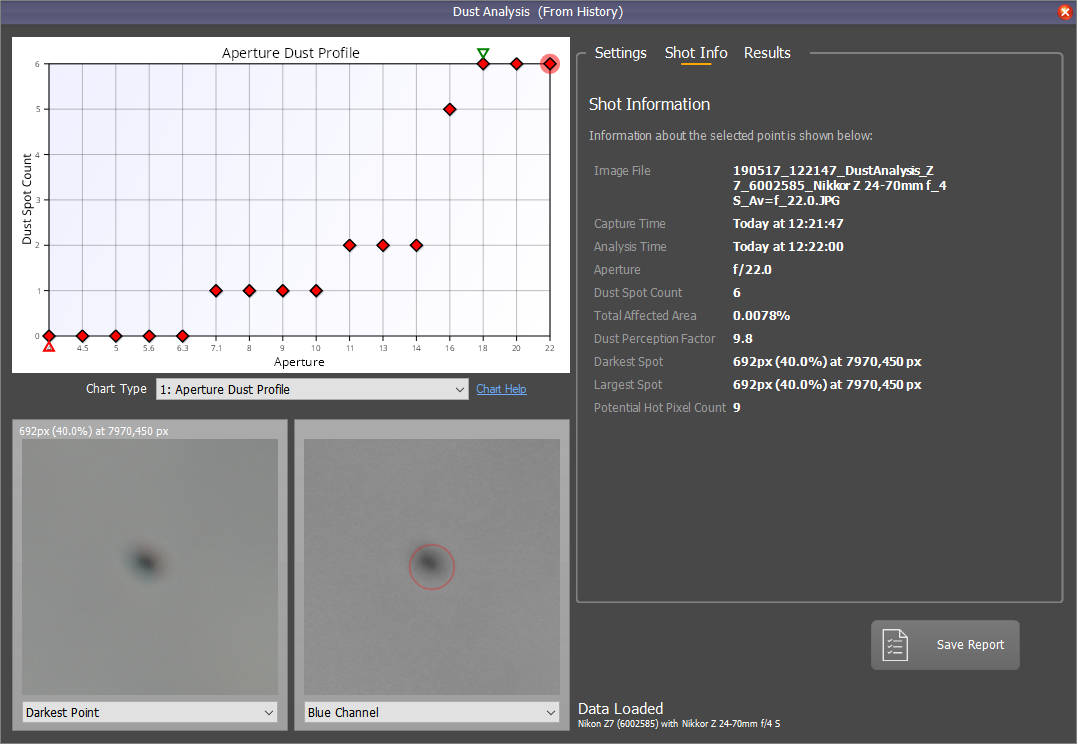Click the Total Affected Area value '0.0078%'
The height and width of the screenshot is (744, 1077).
pyautogui.click(x=761, y=315)
